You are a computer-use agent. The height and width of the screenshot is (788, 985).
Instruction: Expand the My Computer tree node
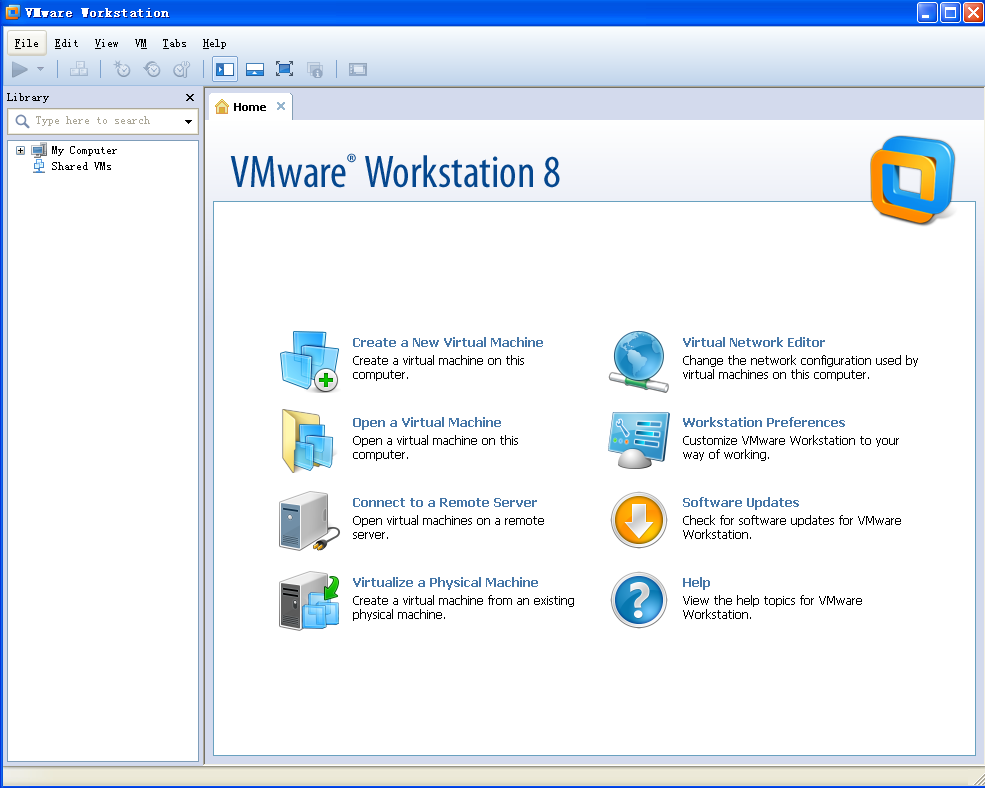pyautogui.click(x=20, y=150)
